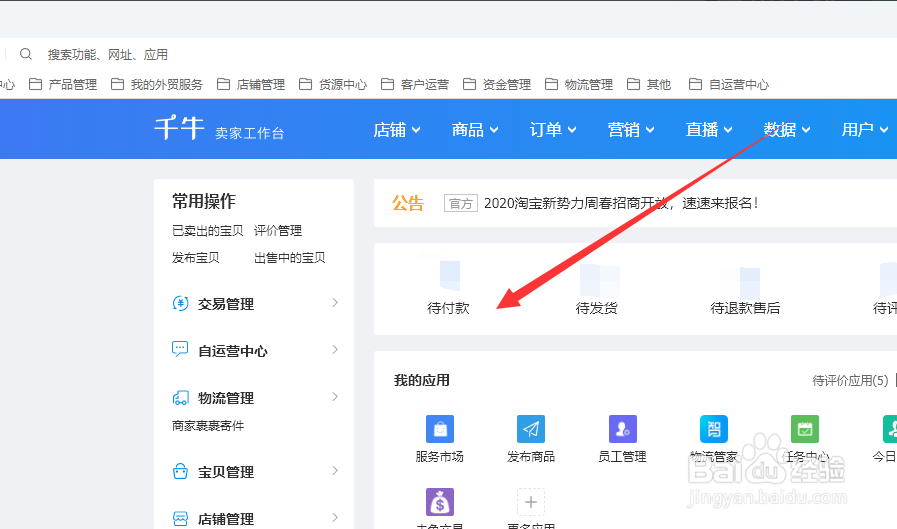Open the 数据 top menu
This screenshot has width=897, height=529.
(787, 130)
